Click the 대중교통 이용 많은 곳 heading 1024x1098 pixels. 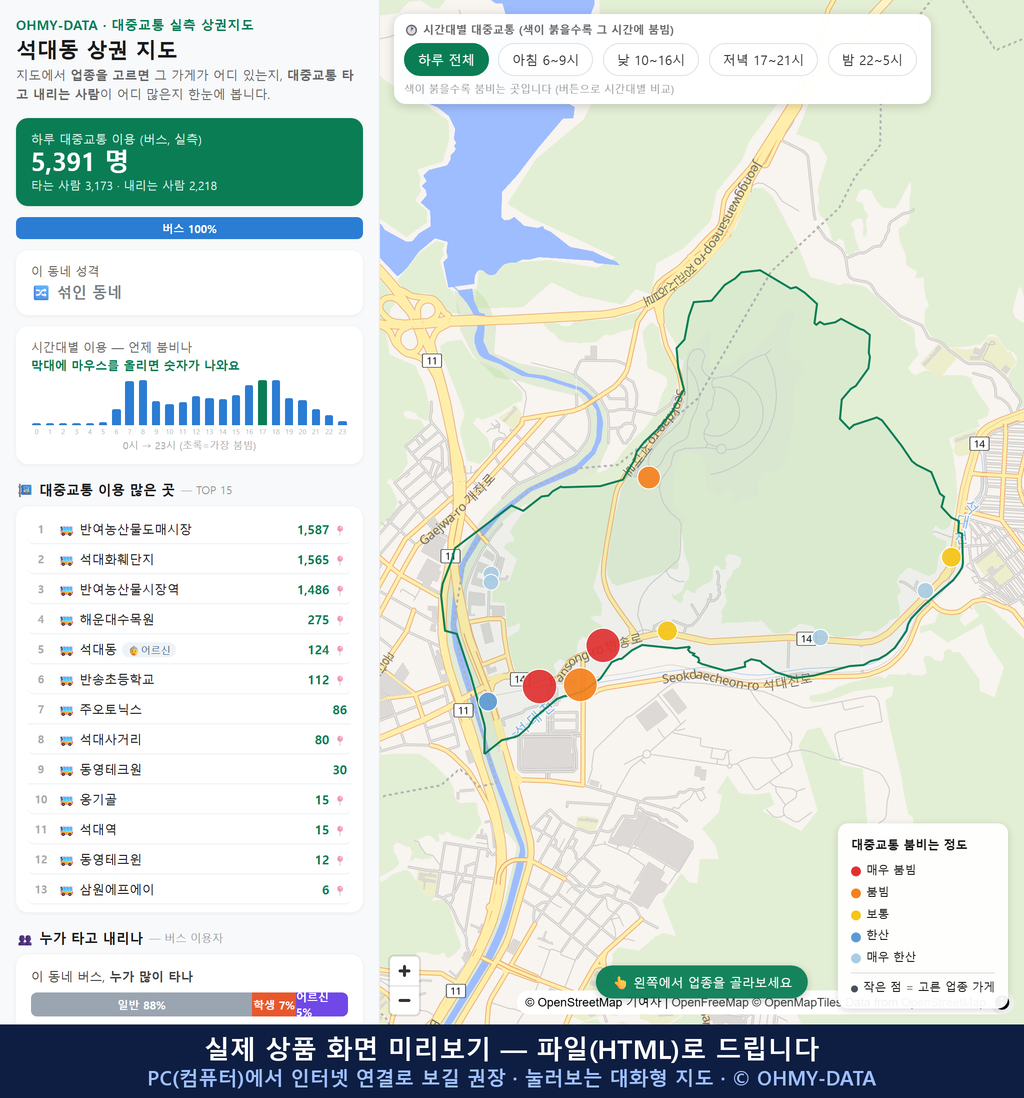click(x=107, y=490)
